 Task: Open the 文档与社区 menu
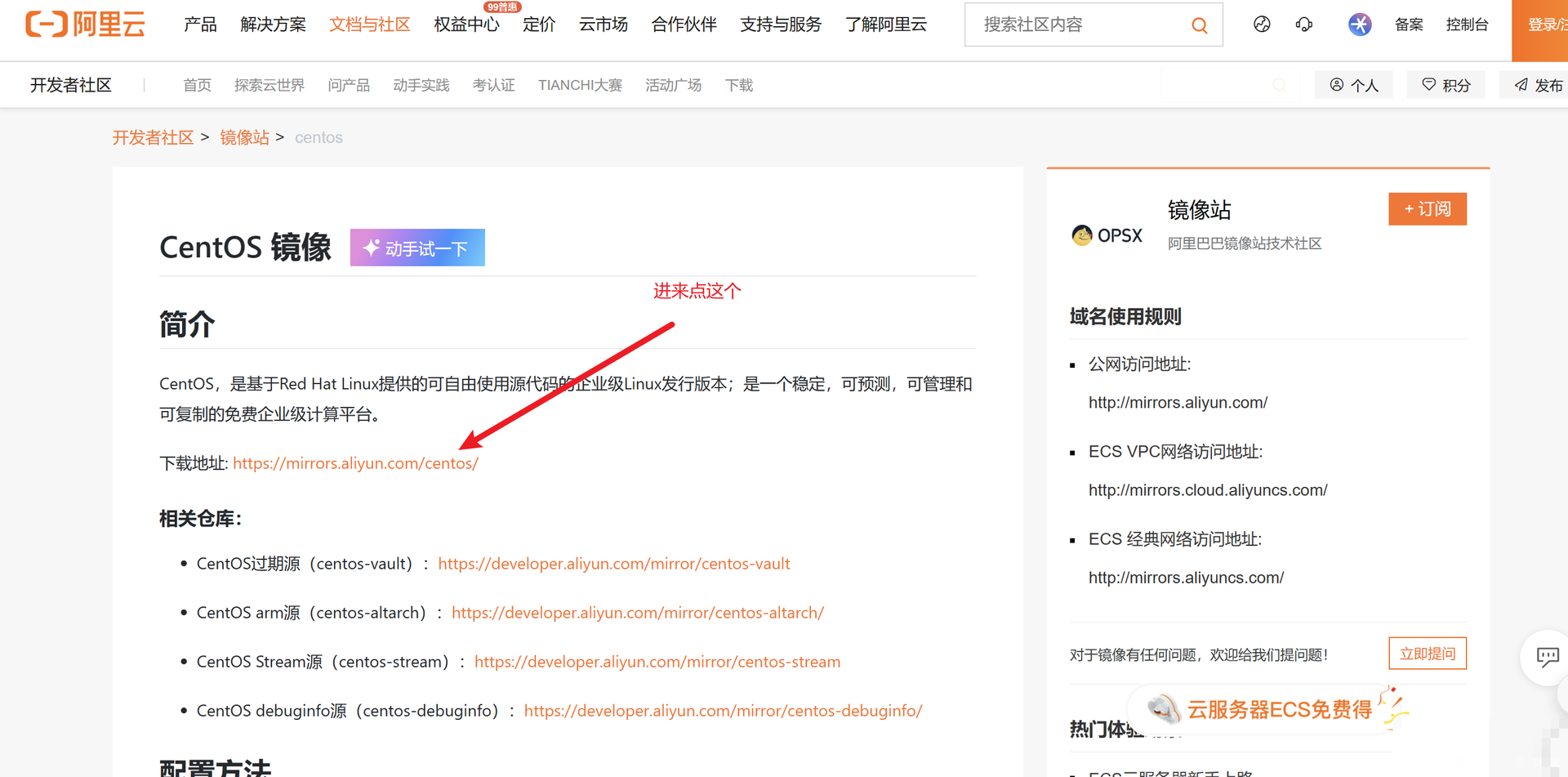(369, 25)
